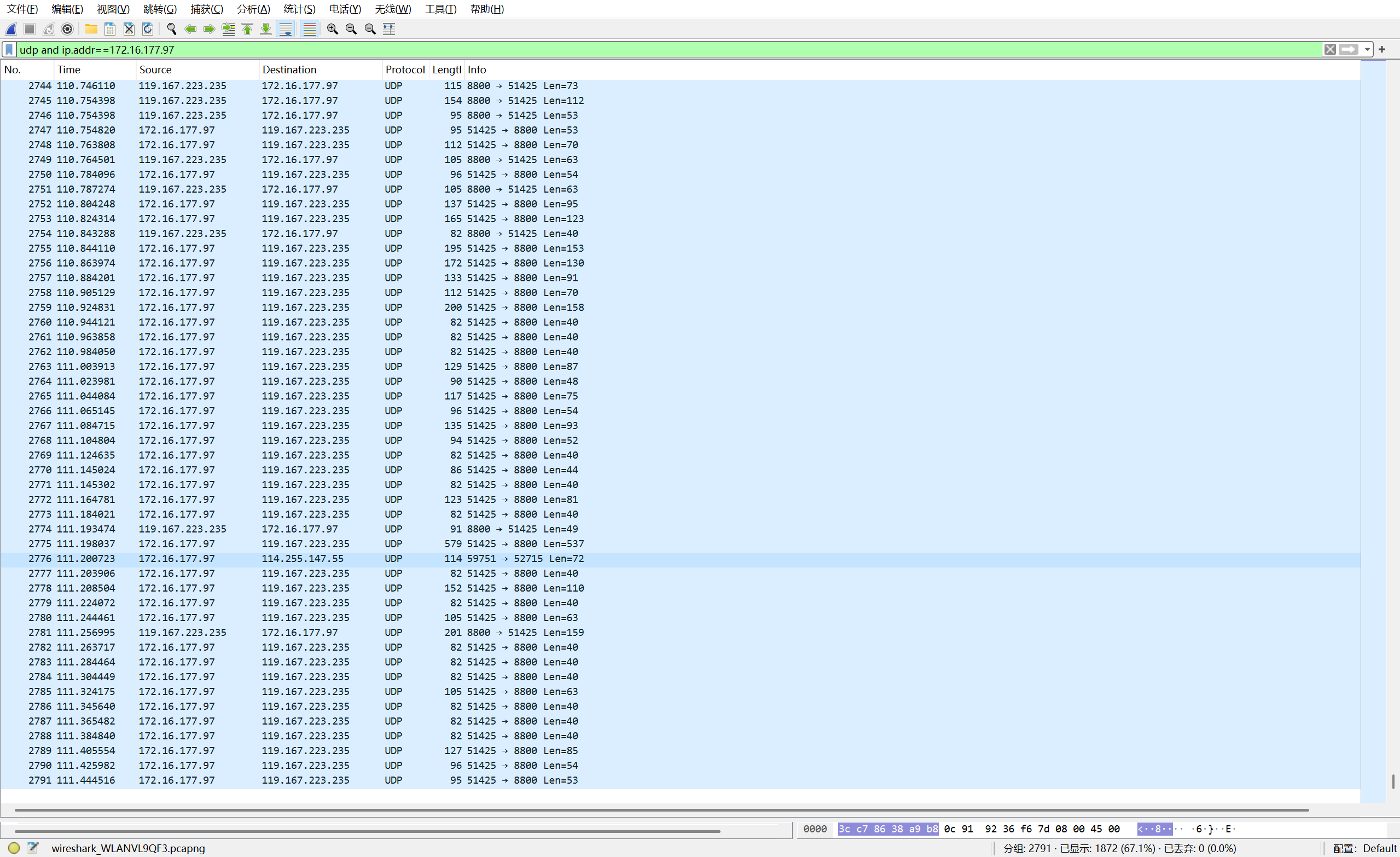Start capturing packets with shark fin icon
The image size is (1400, 857).
click(x=11, y=29)
